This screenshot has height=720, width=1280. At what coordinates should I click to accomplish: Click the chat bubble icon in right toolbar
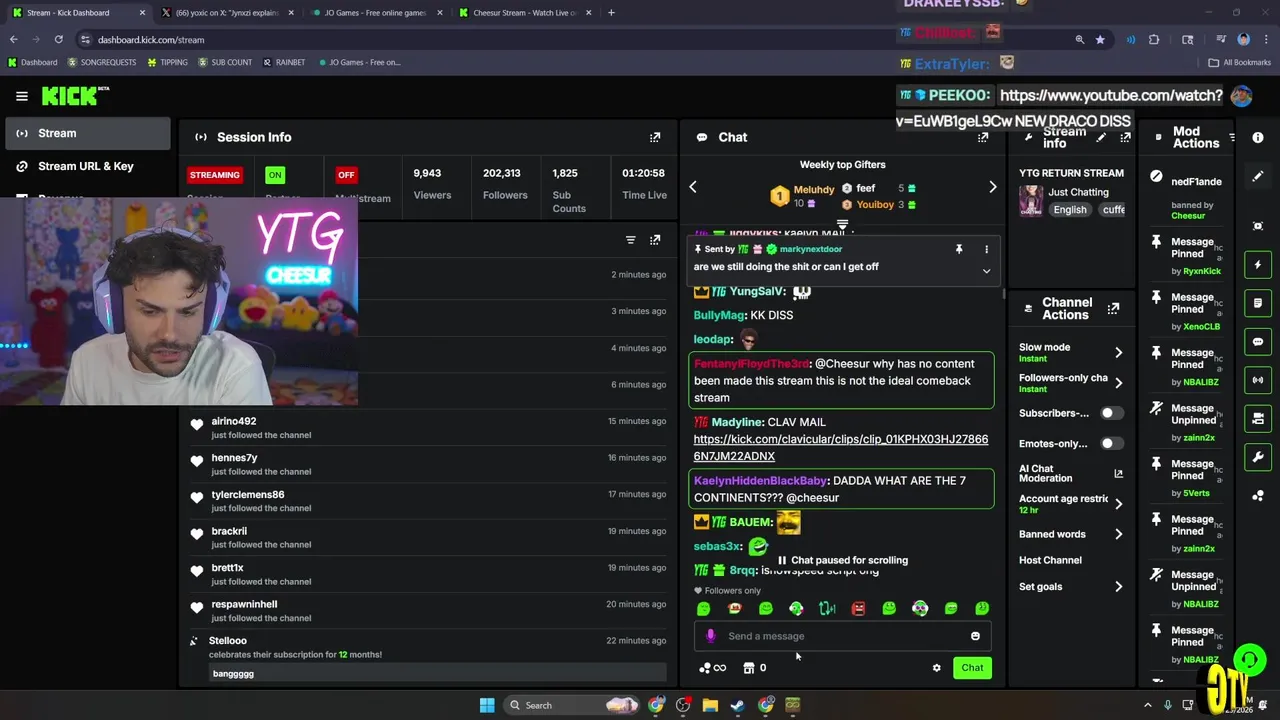1258,342
